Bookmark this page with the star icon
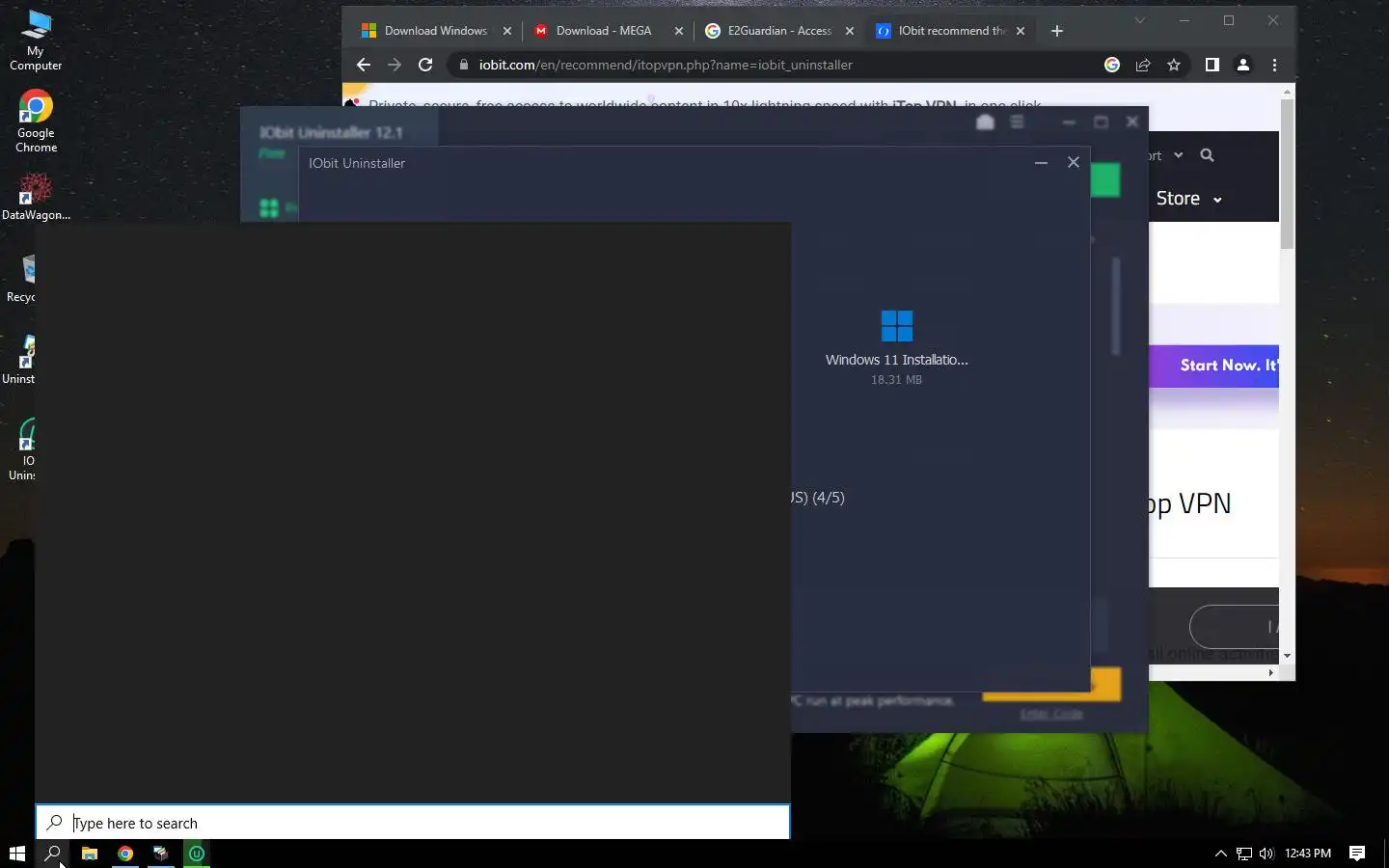Viewport: 1389px width, 868px height. click(x=1174, y=65)
